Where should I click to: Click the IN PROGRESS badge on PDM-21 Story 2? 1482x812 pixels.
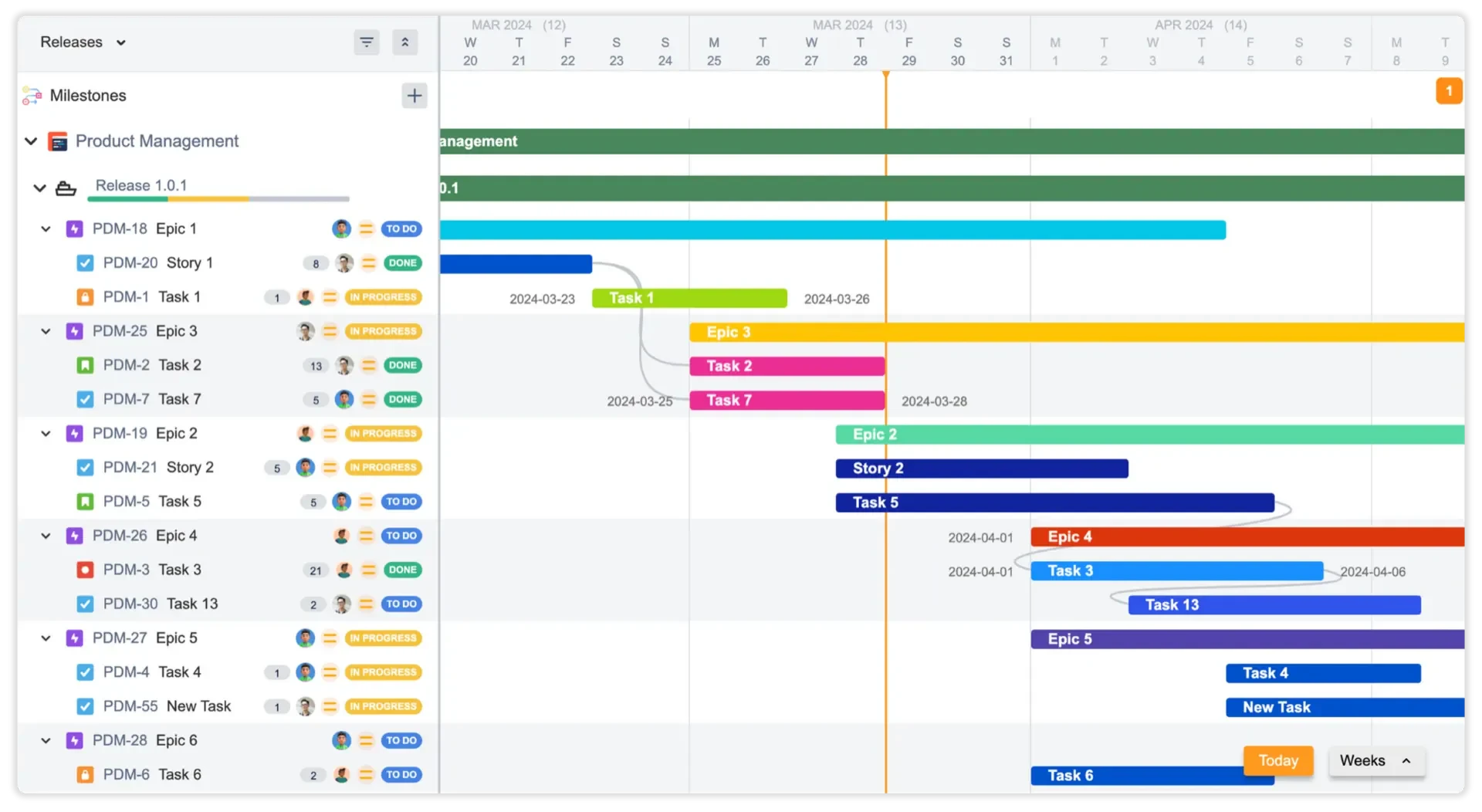(x=384, y=467)
